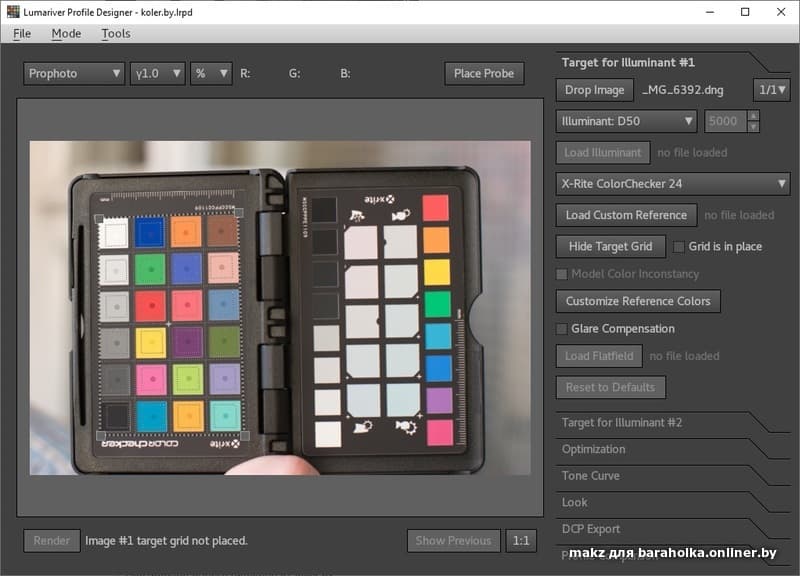Screen dimensions: 800x576
Task: Click the Render button
Action: (52, 541)
